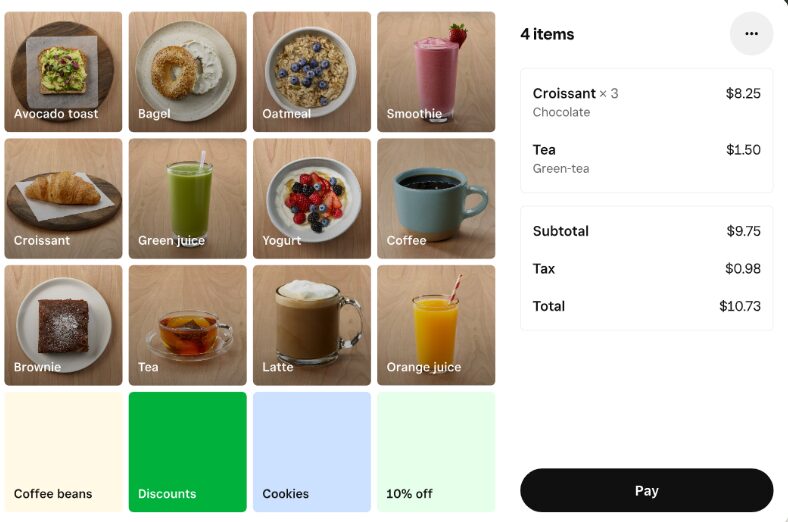Add Avocado toast to the order
788x522 pixels.
pos(63,72)
